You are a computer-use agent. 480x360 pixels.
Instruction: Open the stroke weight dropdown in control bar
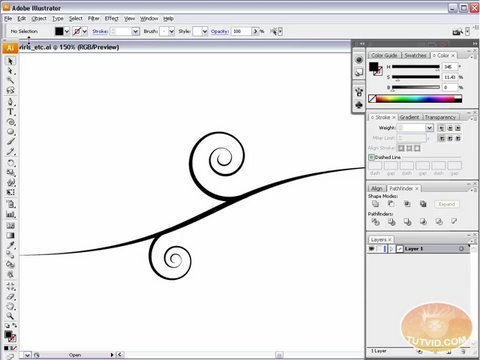135,31
